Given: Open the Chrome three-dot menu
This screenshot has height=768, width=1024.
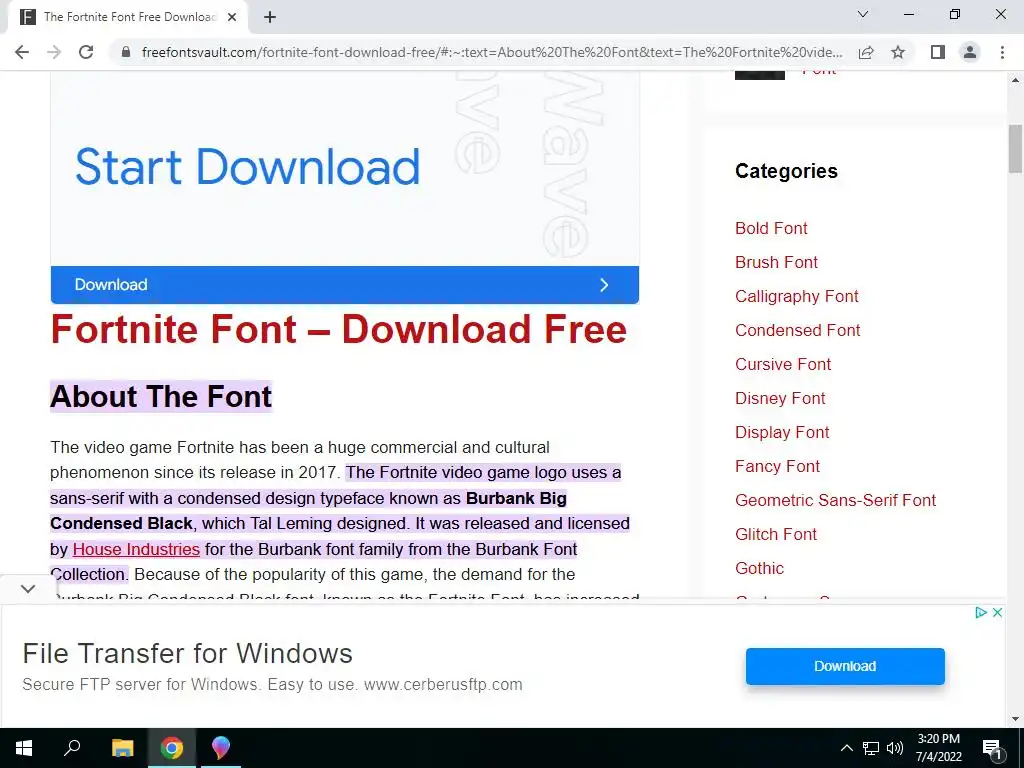Looking at the screenshot, I should [1002, 52].
